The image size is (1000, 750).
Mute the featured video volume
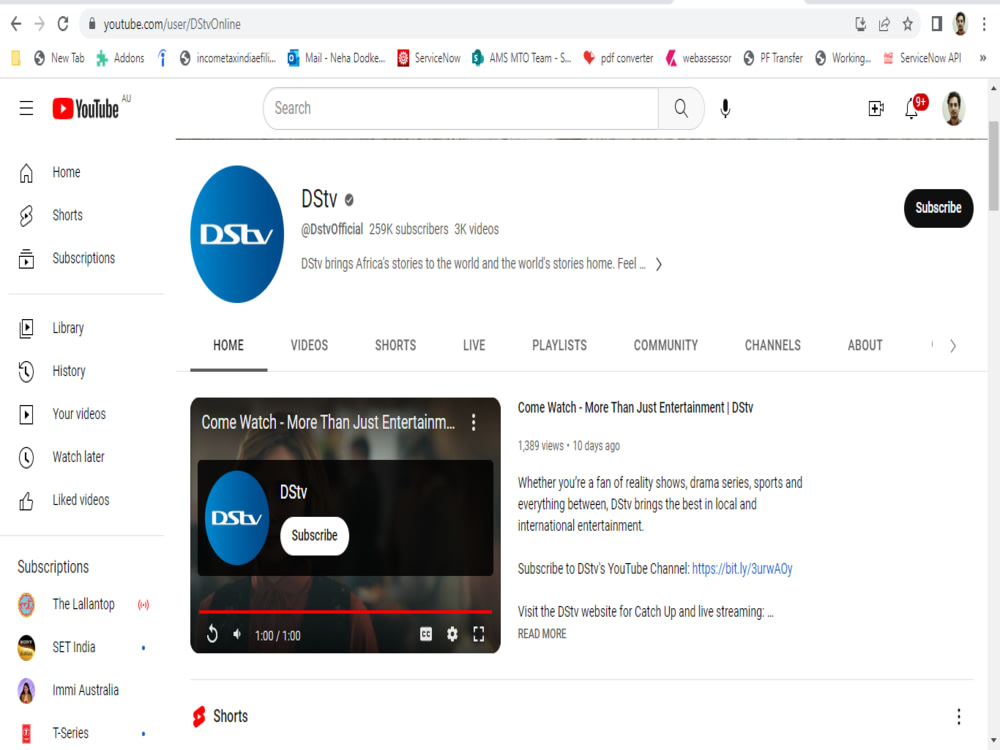237,635
